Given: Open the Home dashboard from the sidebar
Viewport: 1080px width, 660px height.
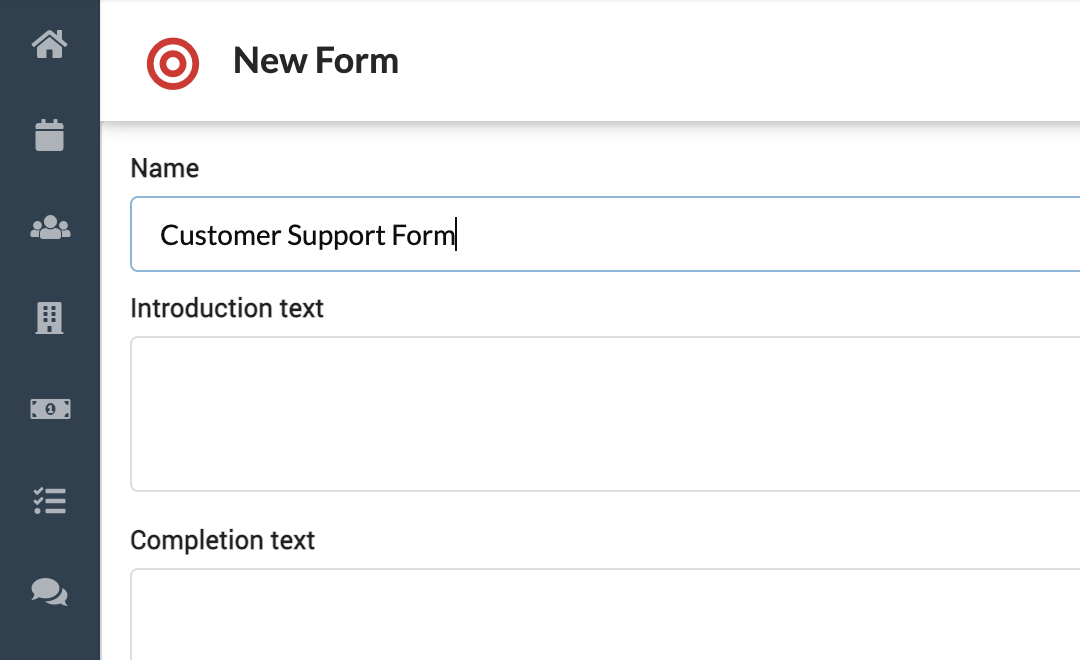Looking at the screenshot, I should tap(50, 43).
